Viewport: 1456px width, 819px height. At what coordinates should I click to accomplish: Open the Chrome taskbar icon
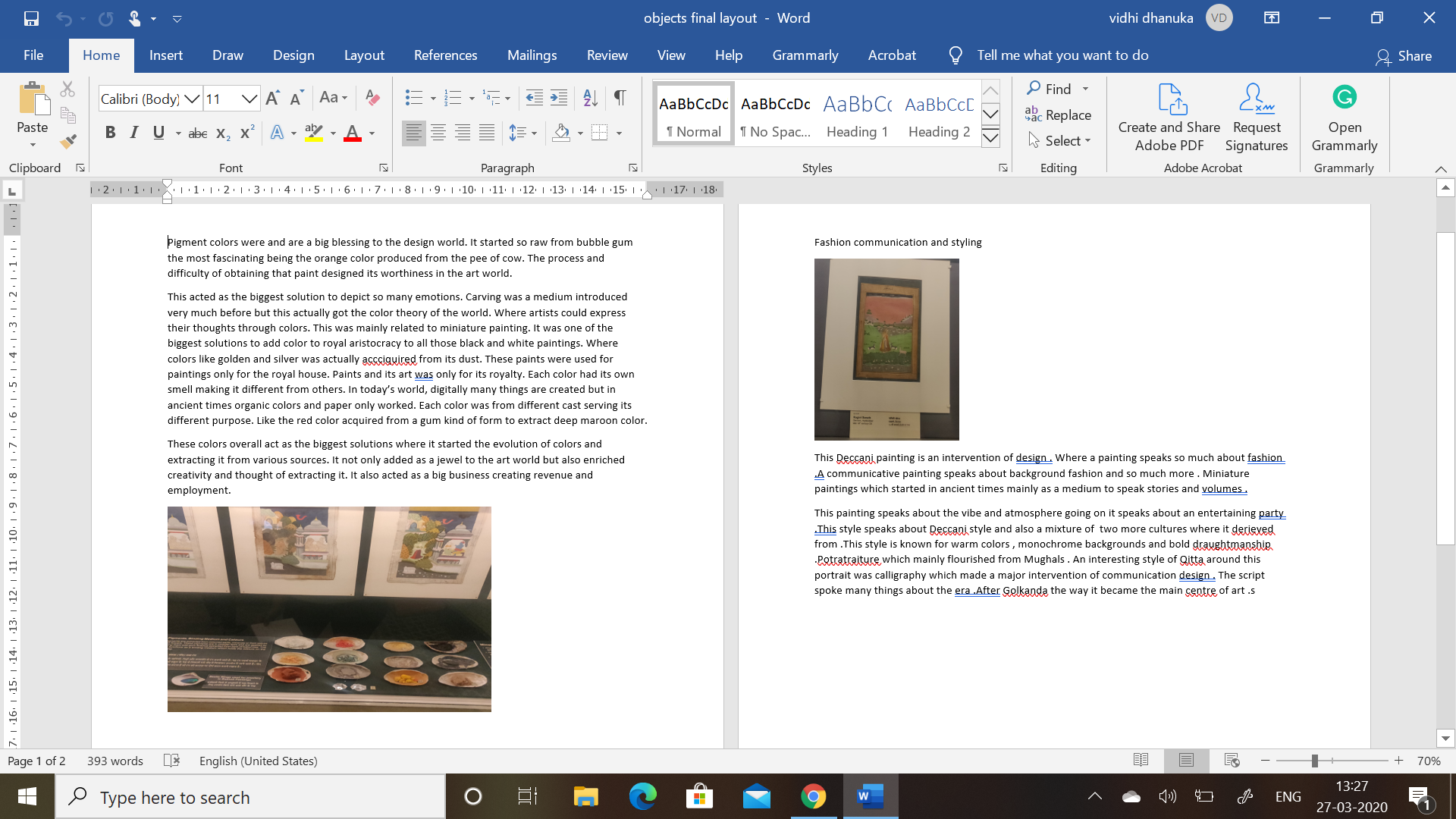813,797
